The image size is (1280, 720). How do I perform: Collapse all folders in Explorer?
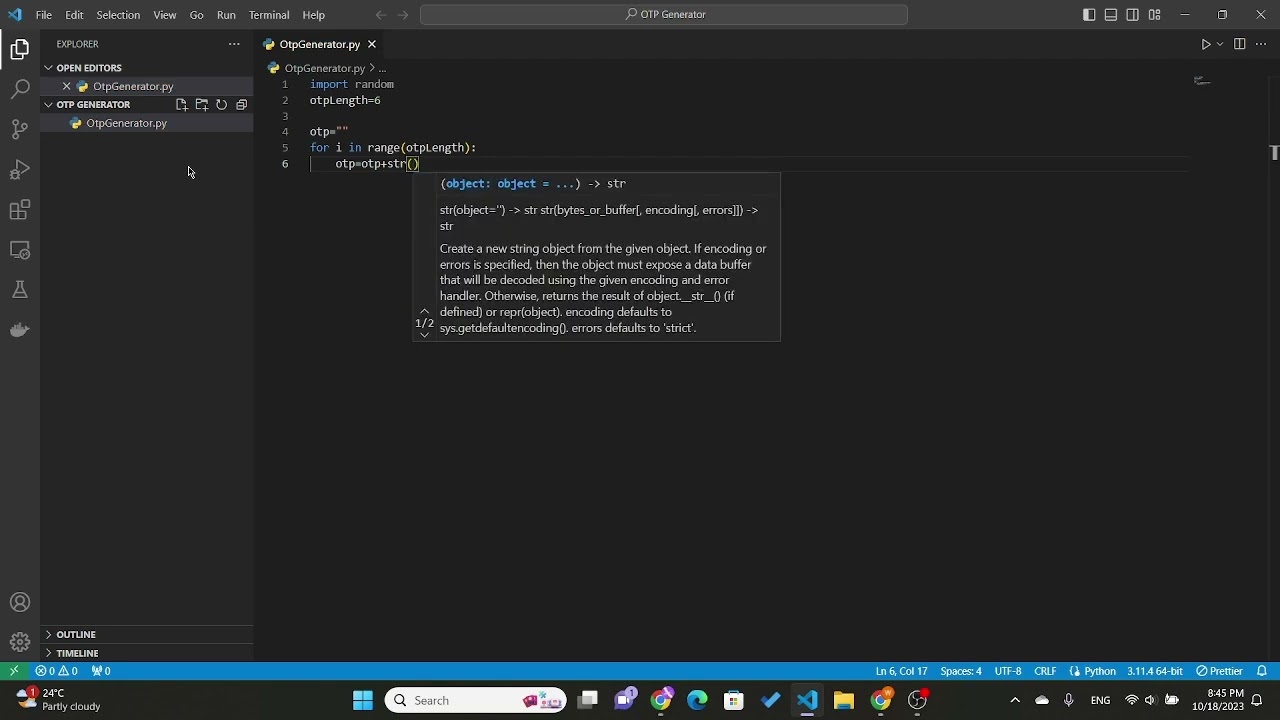(x=241, y=104)
